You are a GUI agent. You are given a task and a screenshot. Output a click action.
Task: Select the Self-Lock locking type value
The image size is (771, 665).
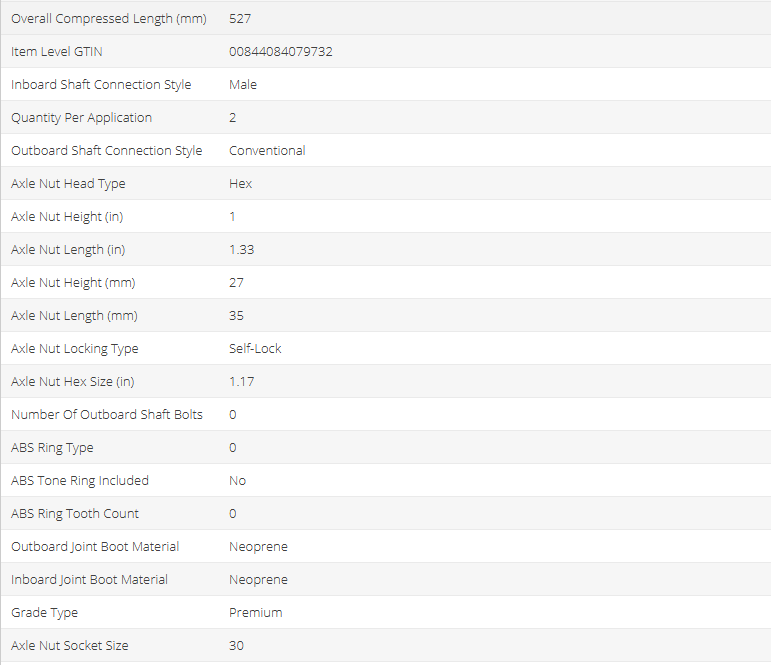click(255, 349)
